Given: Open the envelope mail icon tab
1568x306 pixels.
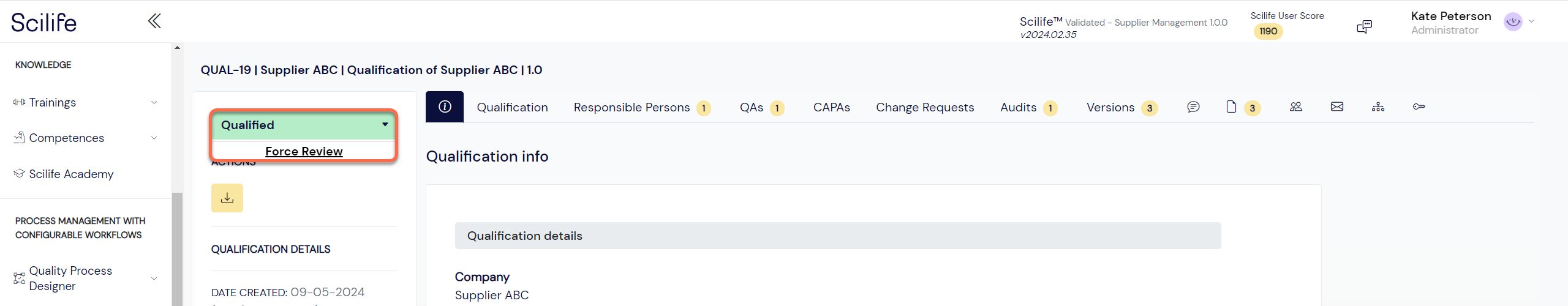Looking at the screenshot, I should 1337,107.
